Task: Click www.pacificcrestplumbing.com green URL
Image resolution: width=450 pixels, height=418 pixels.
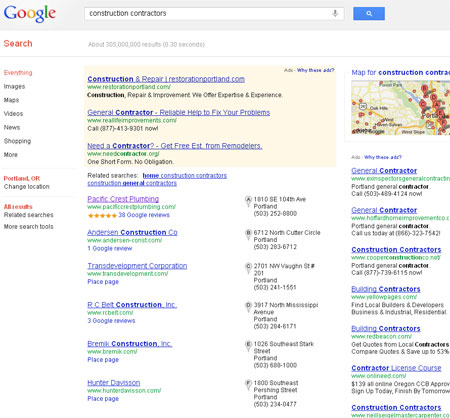Action: (x=131, y=207)
